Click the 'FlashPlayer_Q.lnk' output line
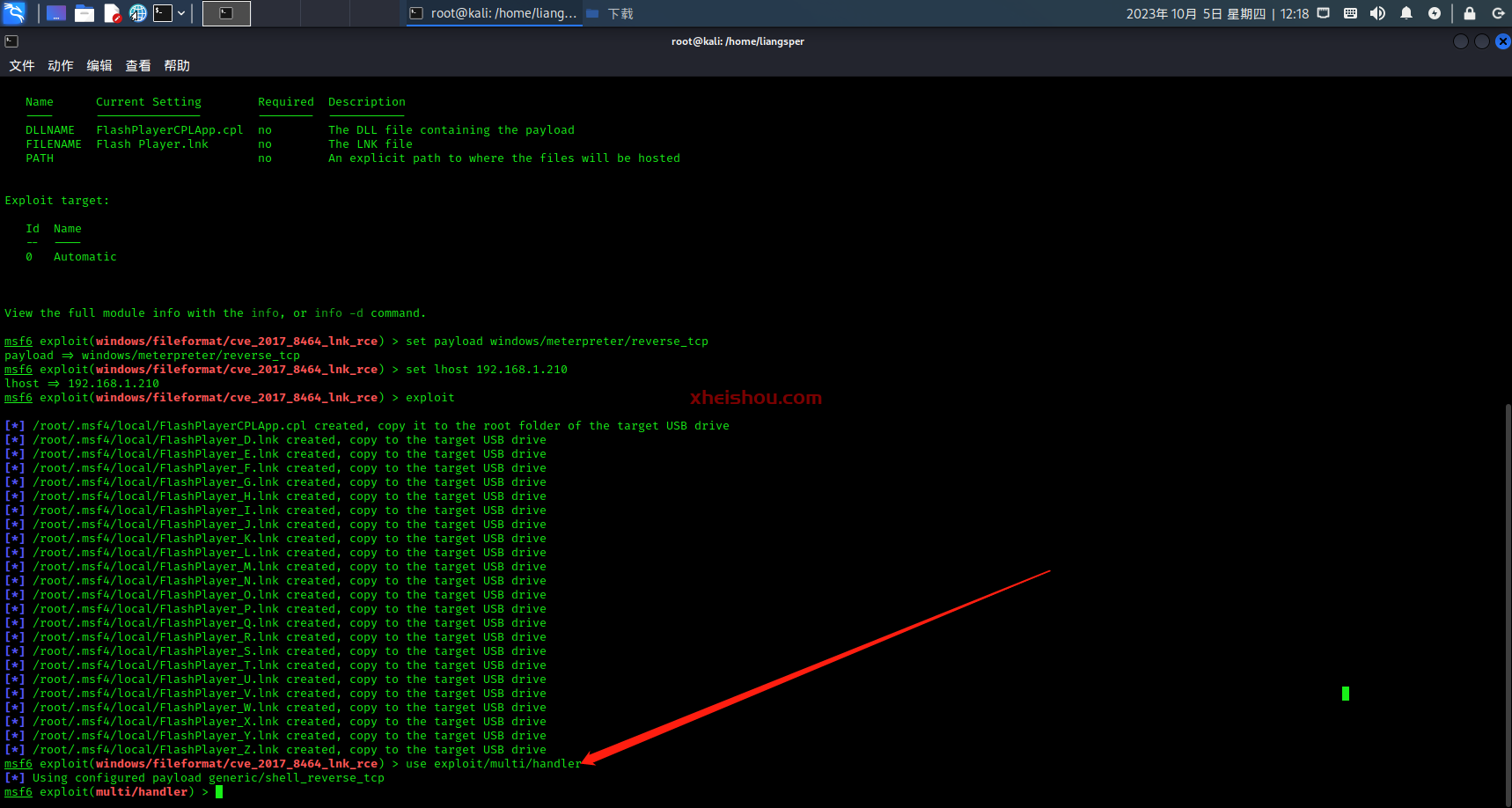Image resolution: width=1512 pixels, height=808 pixels. point(275,623)
